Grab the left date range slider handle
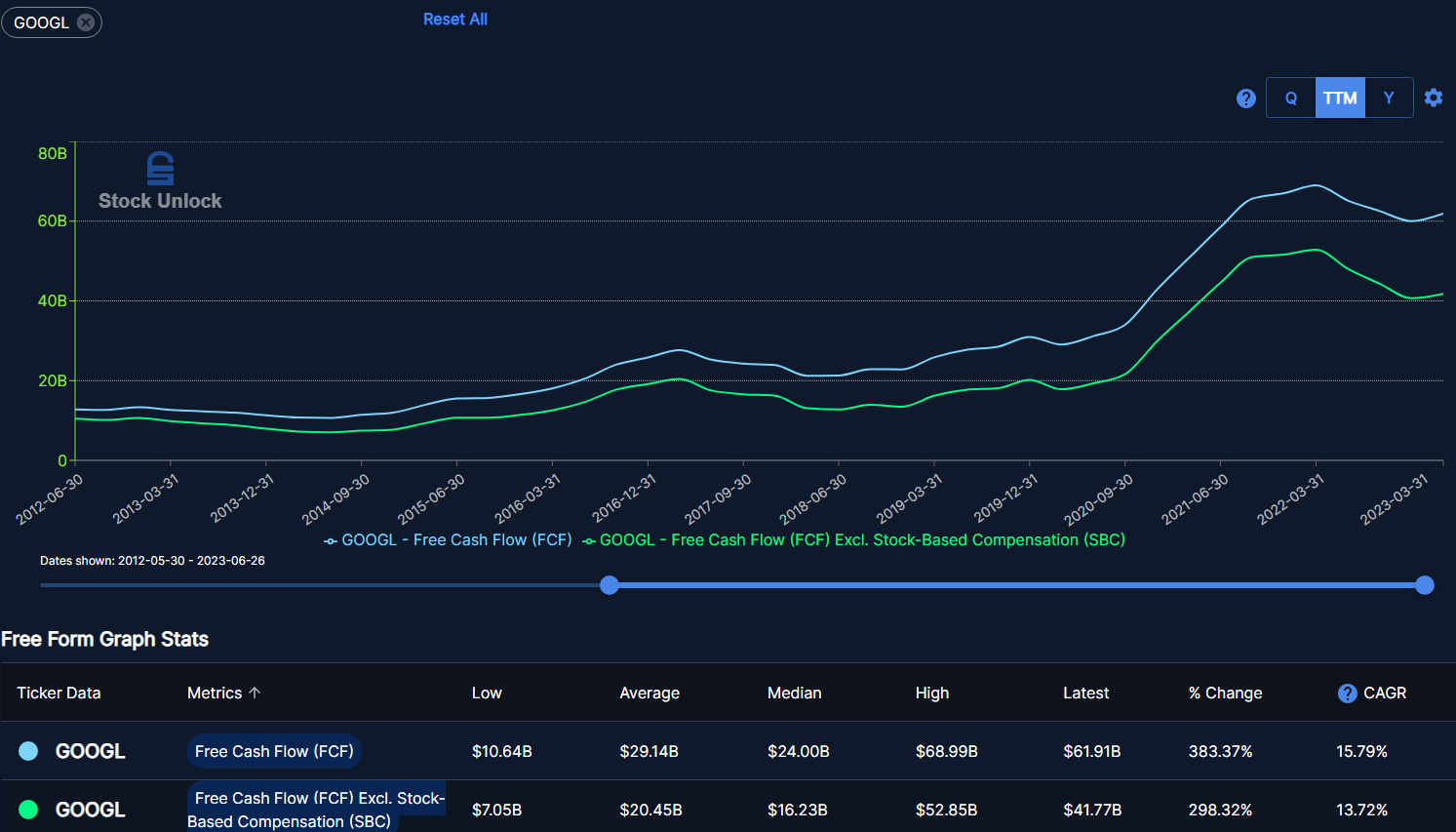Image resolution: width=1456 pixels, height=832 pixels. [610, 585]
